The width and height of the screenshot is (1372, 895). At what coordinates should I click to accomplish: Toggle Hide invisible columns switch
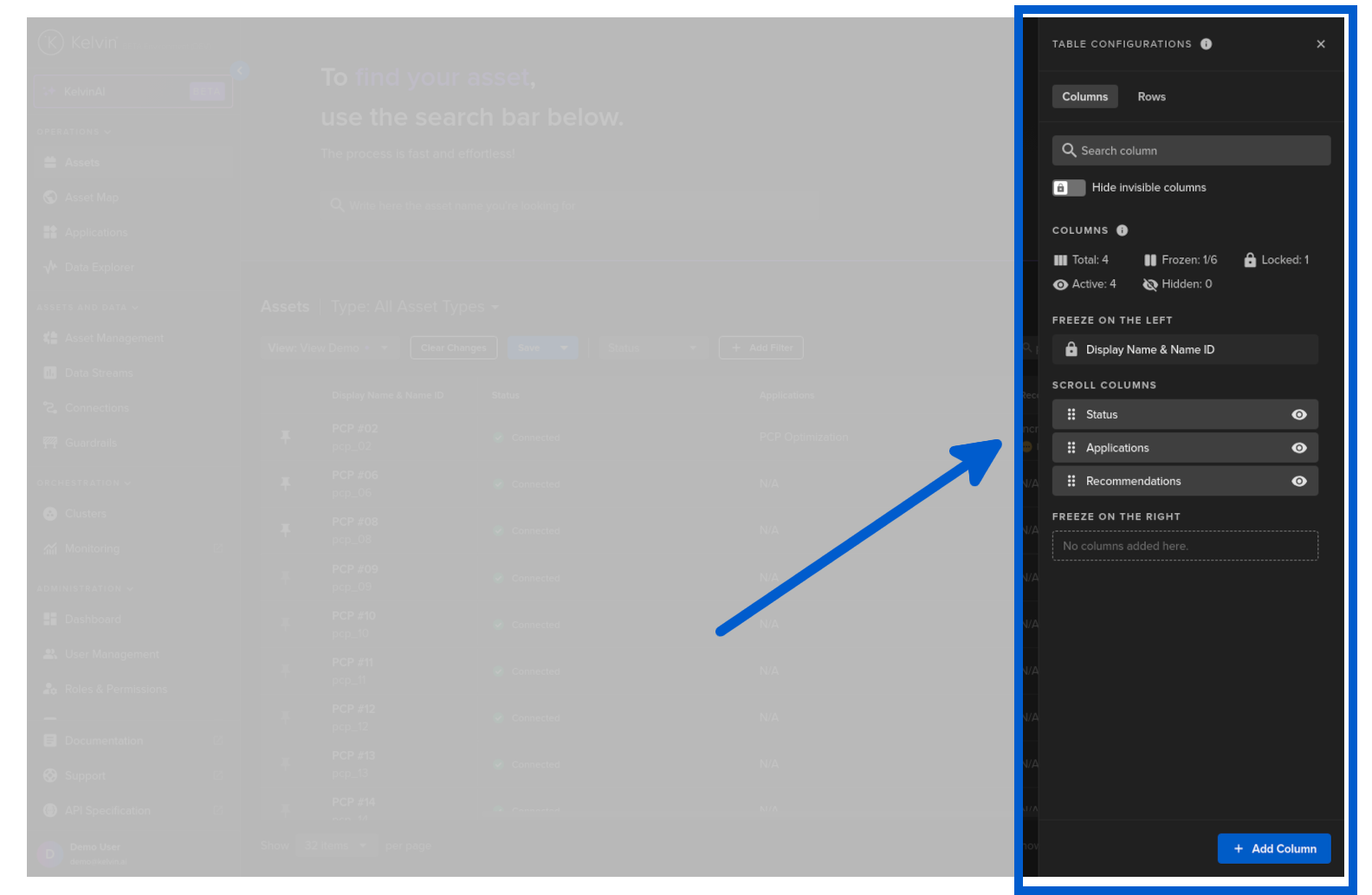[x=1068, y=188]
